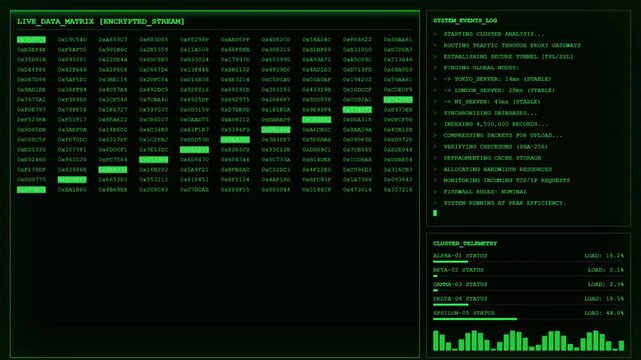Select the SYSTEM_EVENTS_LOG panel heading

coord(465,20)
